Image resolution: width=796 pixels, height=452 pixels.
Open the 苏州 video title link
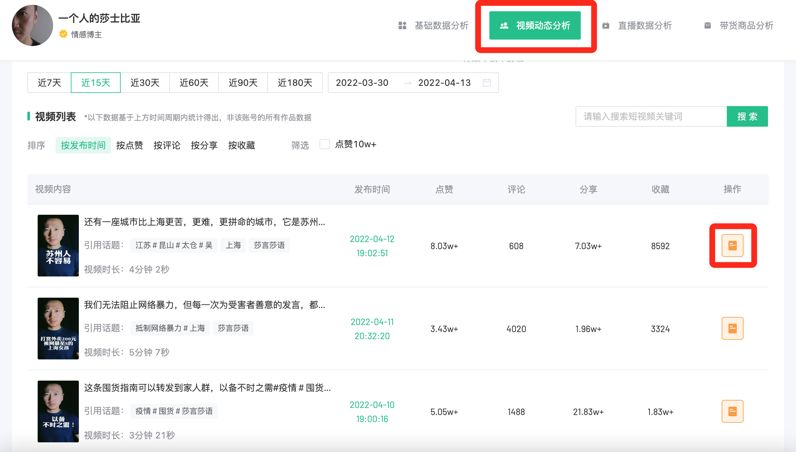[x=204, y=222]
